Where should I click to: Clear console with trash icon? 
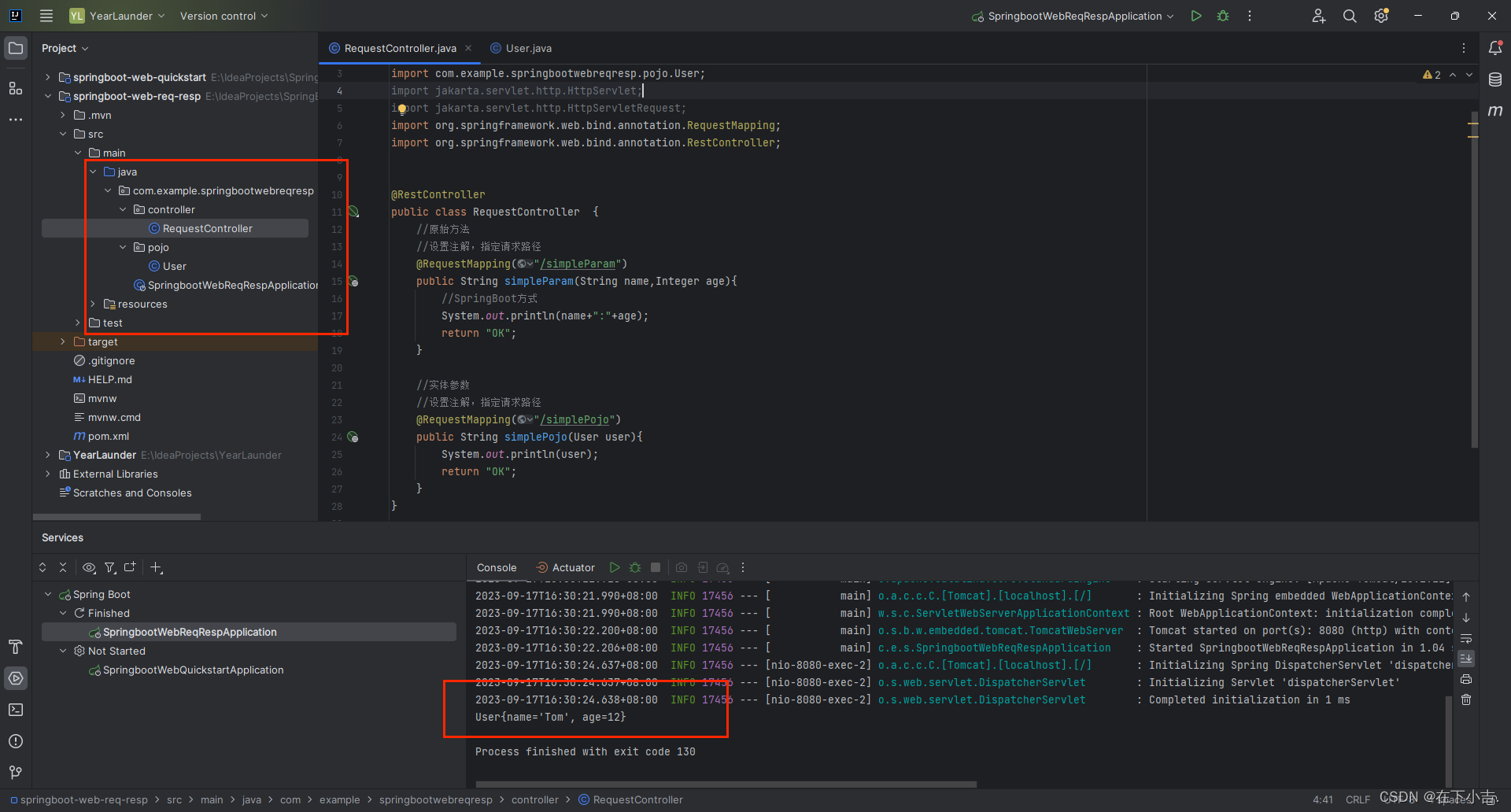point(1466,699)
